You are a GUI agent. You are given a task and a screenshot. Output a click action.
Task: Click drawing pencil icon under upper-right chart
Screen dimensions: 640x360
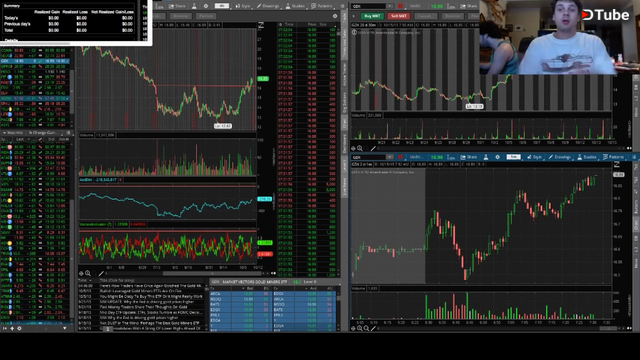tap(373, 149)
